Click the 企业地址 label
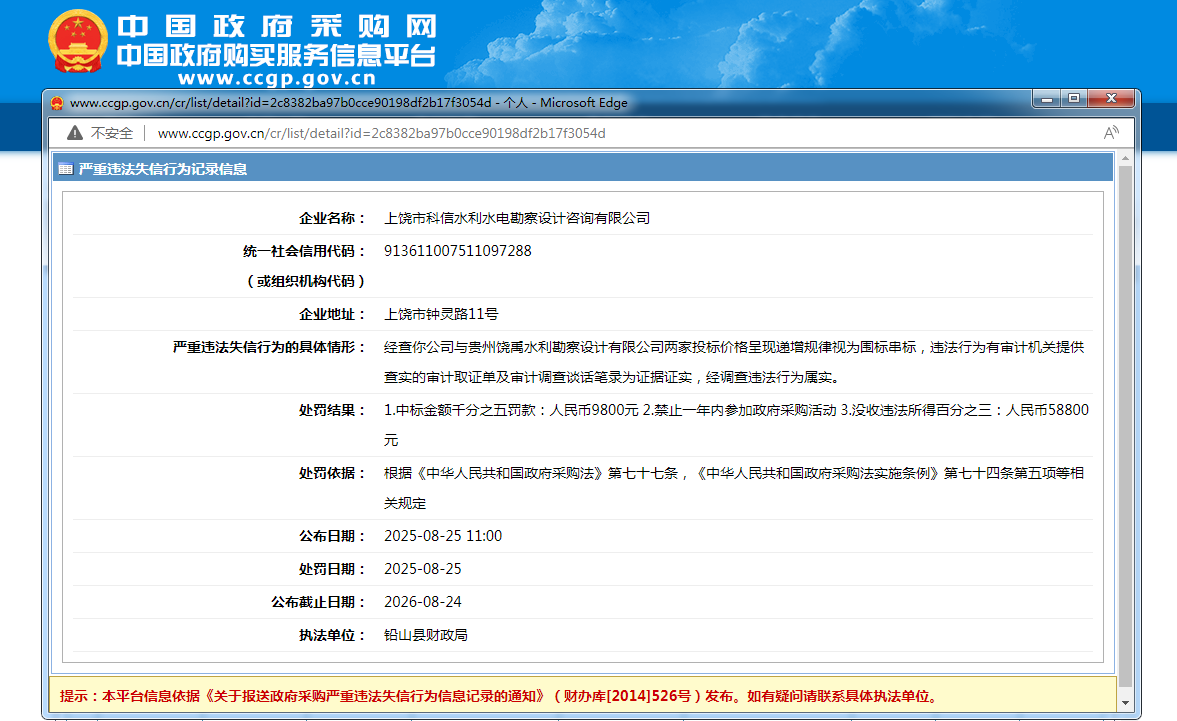Screen dimensions: 1177x721 pyautogui.click(x=332, y=314)
